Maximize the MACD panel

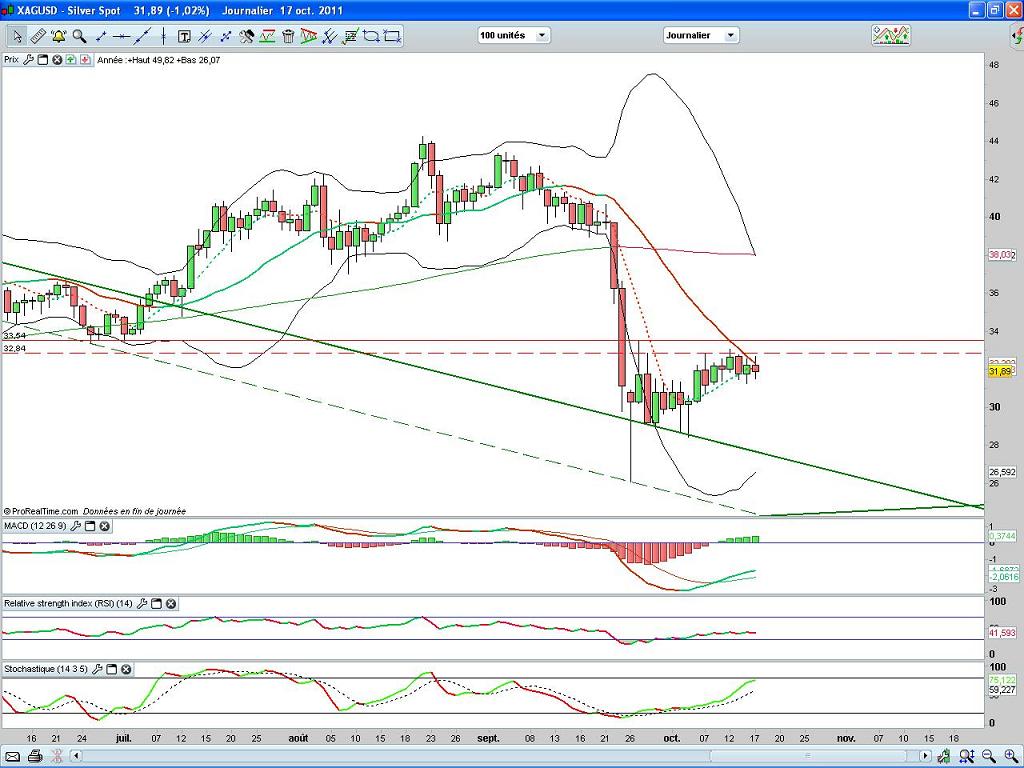[x=90, y=526]
